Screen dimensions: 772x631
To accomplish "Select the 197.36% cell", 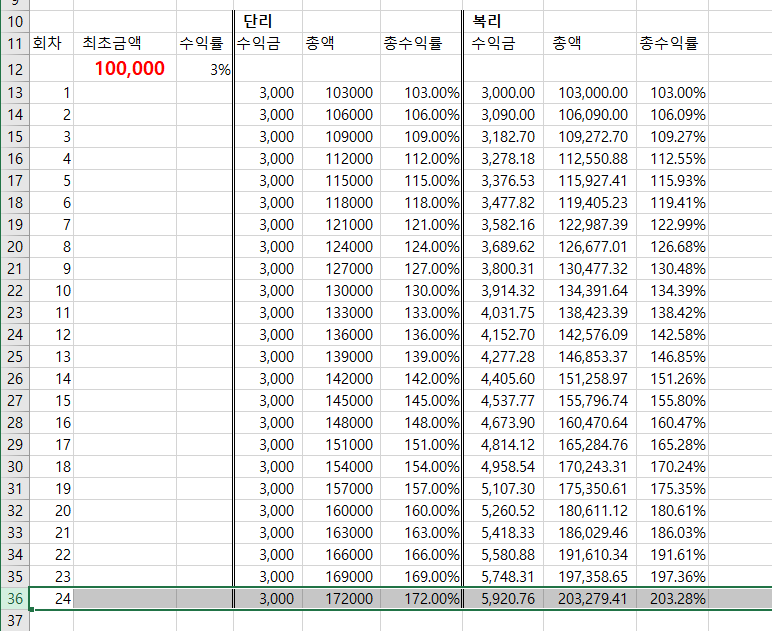I will tap(673, 576).
